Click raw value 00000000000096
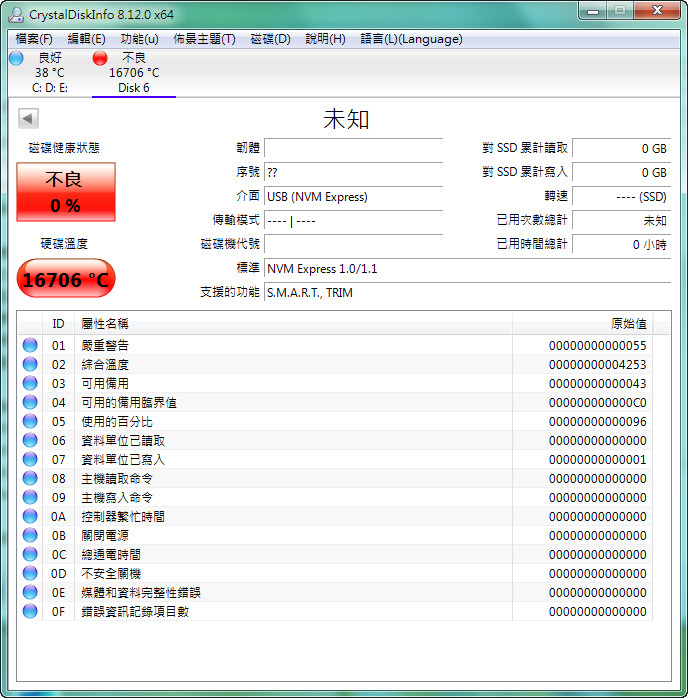The width and height of the screenshot is (688, 698). click(597, 422)
